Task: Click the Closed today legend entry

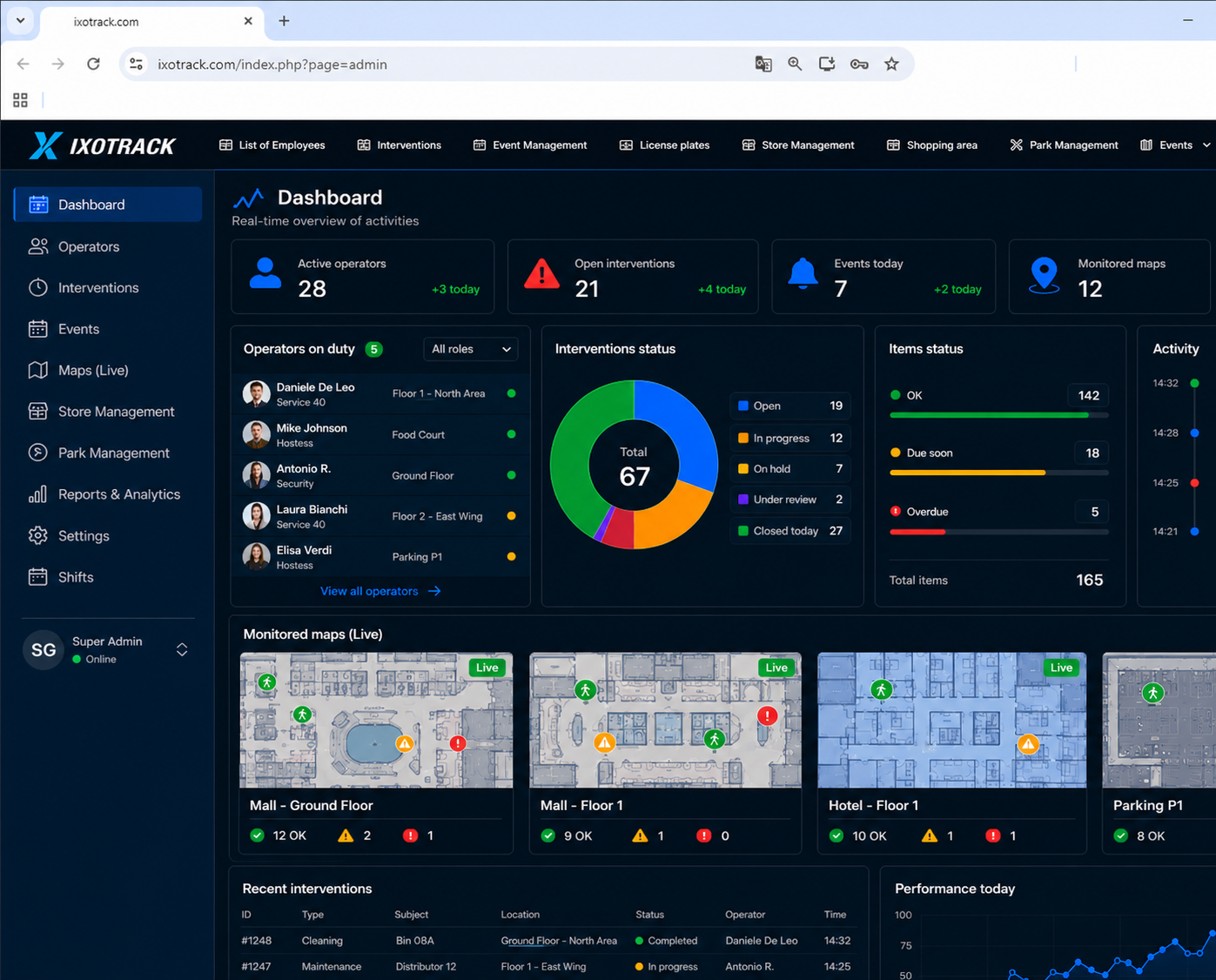Action: tap(790, 531)
